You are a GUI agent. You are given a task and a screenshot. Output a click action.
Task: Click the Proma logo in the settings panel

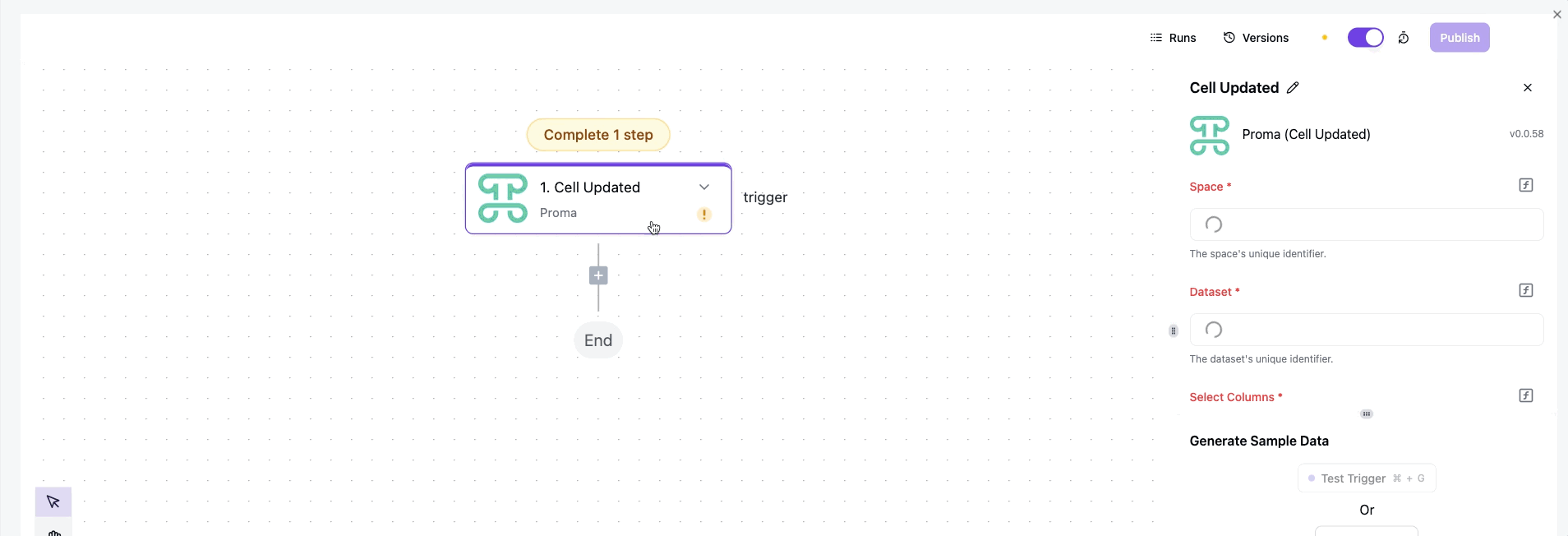(1210, 136)
